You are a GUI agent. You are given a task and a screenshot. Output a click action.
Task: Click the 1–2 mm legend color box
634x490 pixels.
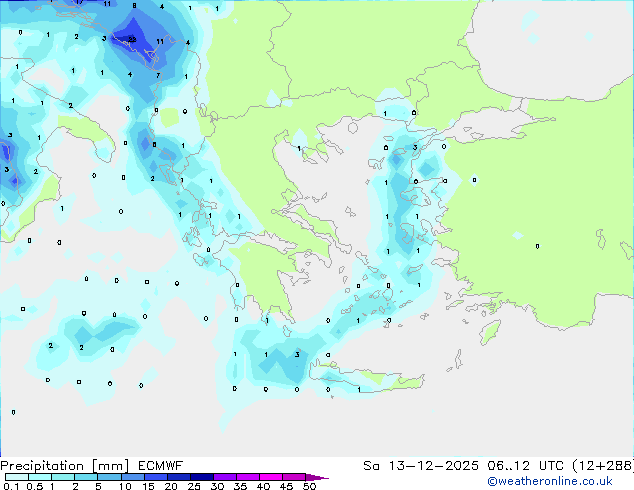[63, 477]
